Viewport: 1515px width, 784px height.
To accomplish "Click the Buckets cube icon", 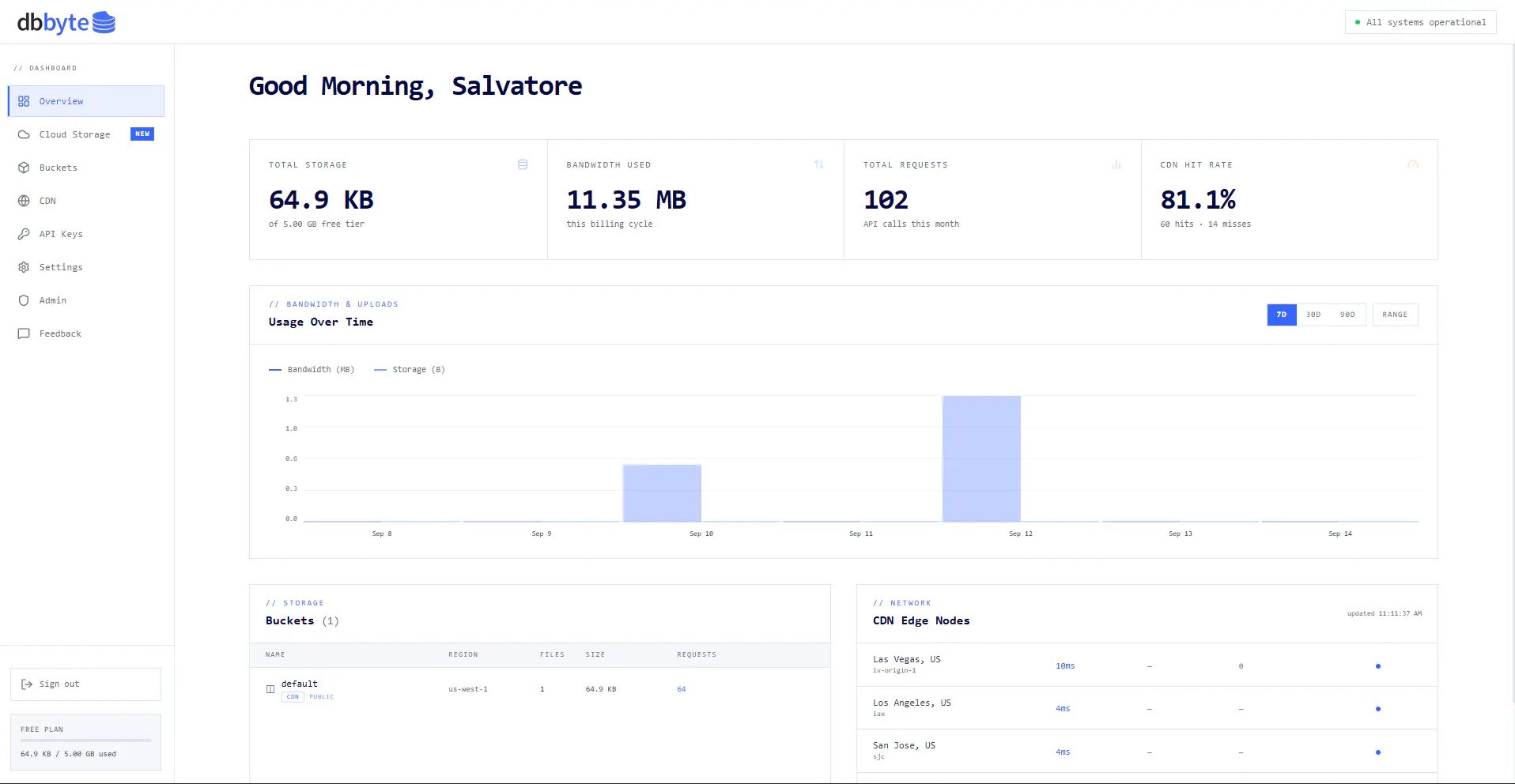I will pyautogui.click(x=24, y=168).
